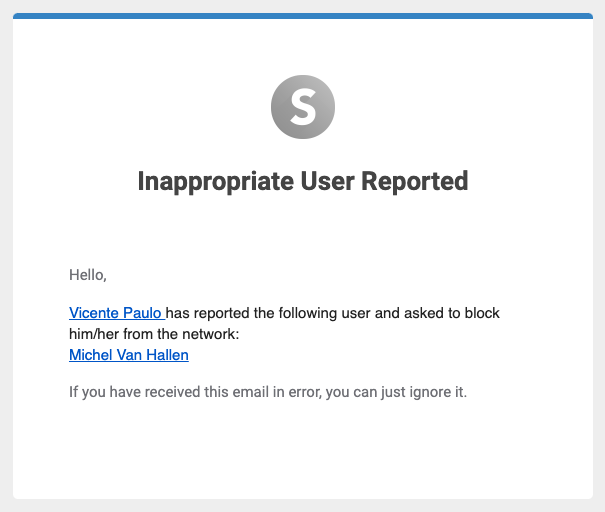Open Michel Van Hallen's profile link
This screenshot has width=605, height=512.
tap(129, 355)
